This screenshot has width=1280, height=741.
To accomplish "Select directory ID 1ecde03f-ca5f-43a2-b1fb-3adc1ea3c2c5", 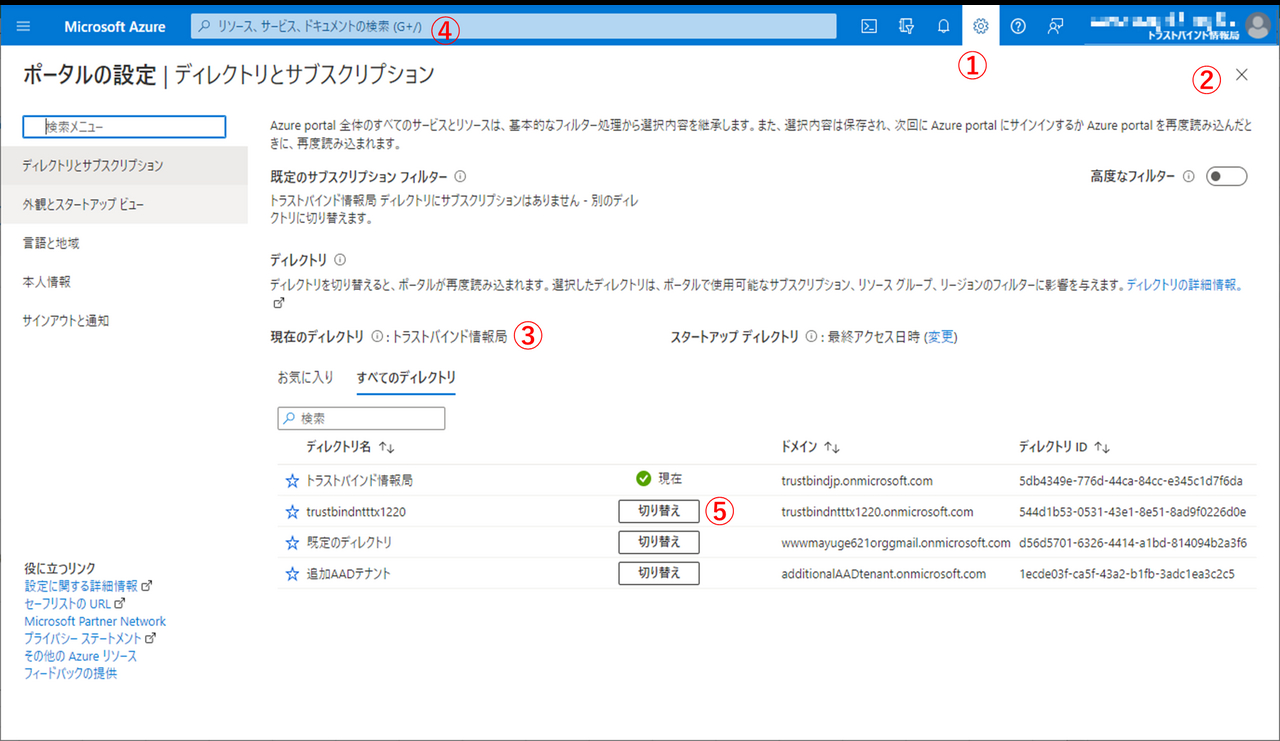I will coord(1126,574).
